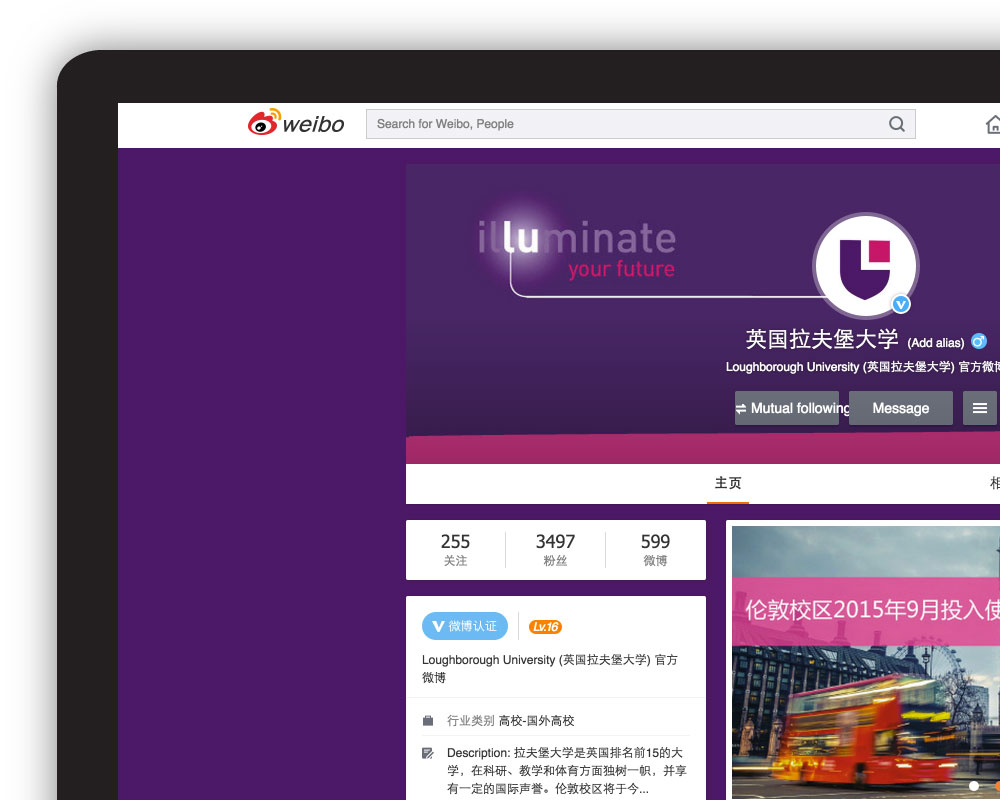This screenshot has width=1000, height=800.
Task: Open the home icon in top bar
Action: tap(993, 124)
